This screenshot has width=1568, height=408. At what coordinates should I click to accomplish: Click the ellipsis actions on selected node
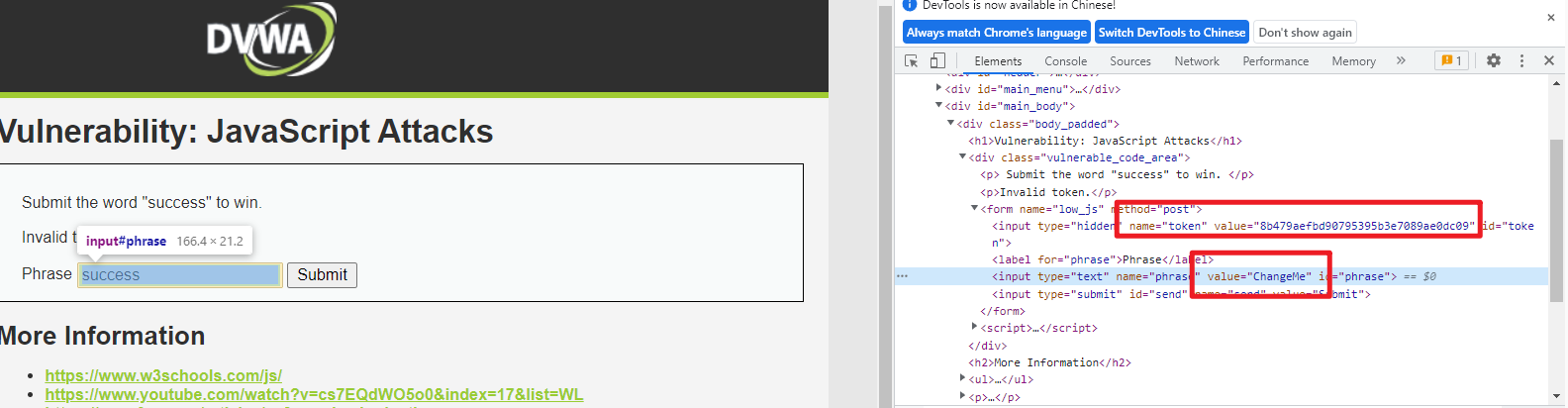(x=902, y=276)
